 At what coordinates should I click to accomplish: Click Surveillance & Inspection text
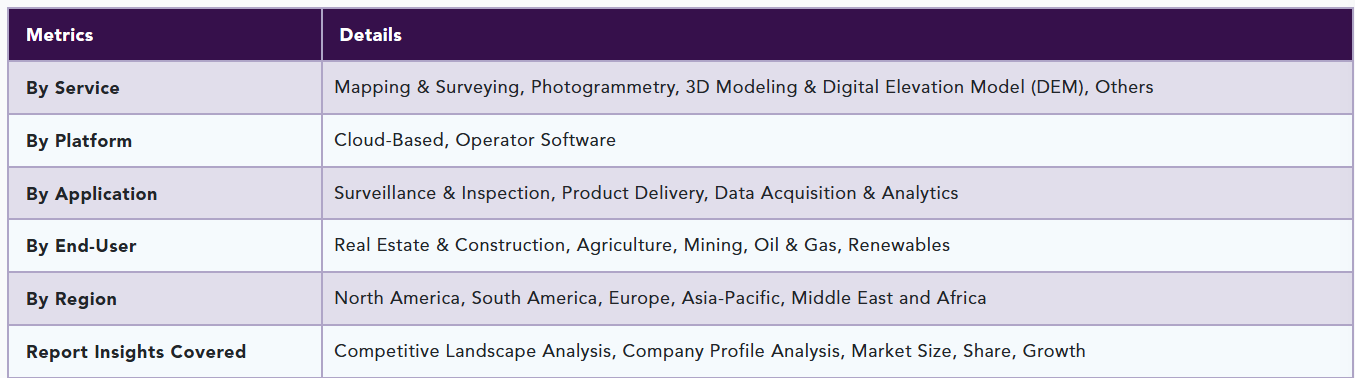click(x=442, y=193)
